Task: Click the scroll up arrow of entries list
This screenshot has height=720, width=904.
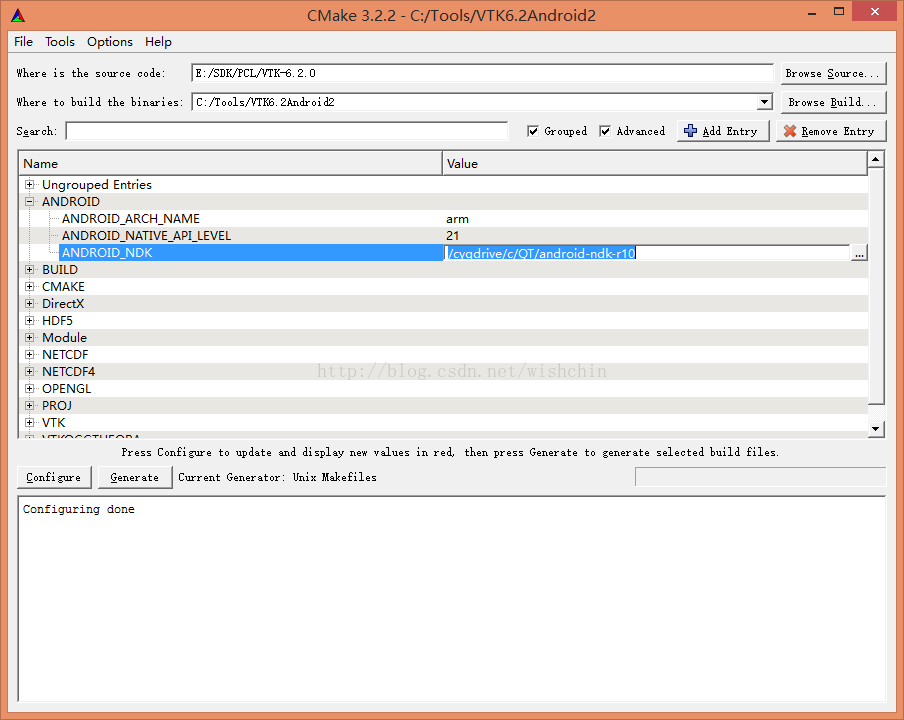Action: (x=876, y=159)
